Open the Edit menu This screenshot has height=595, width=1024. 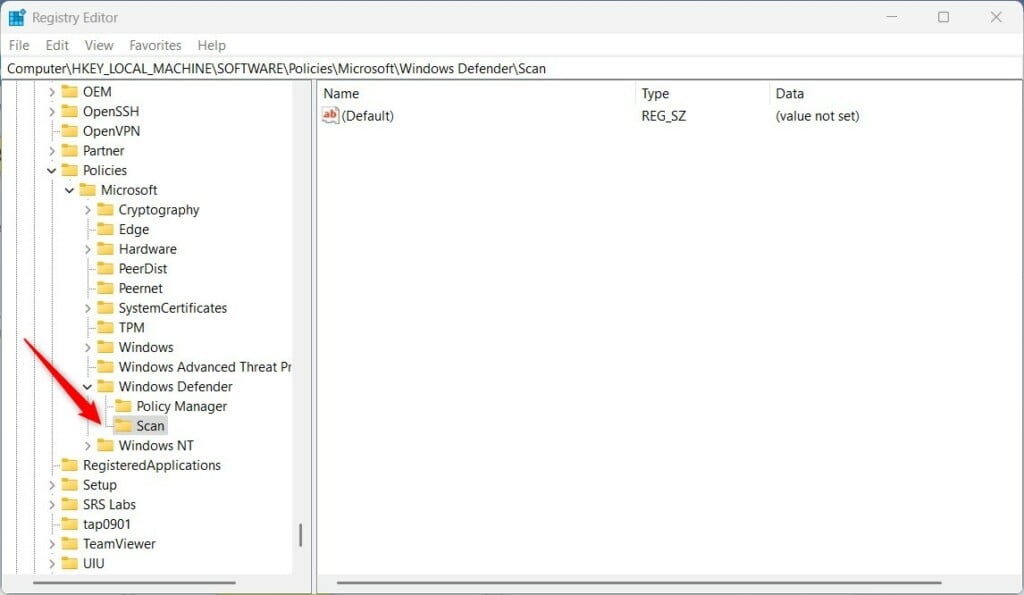pyautogui.click(x=57, y=45)
